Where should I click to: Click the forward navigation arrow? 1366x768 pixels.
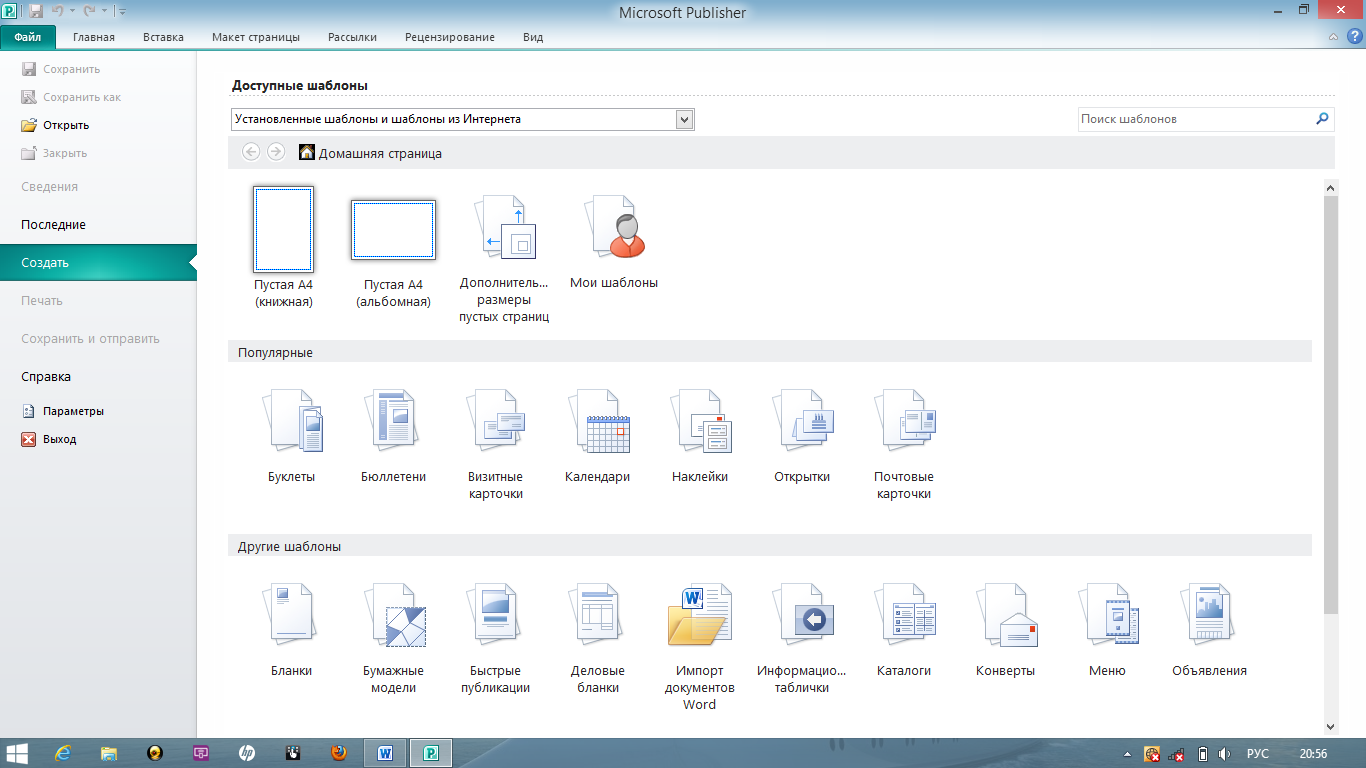coord(276,152)
